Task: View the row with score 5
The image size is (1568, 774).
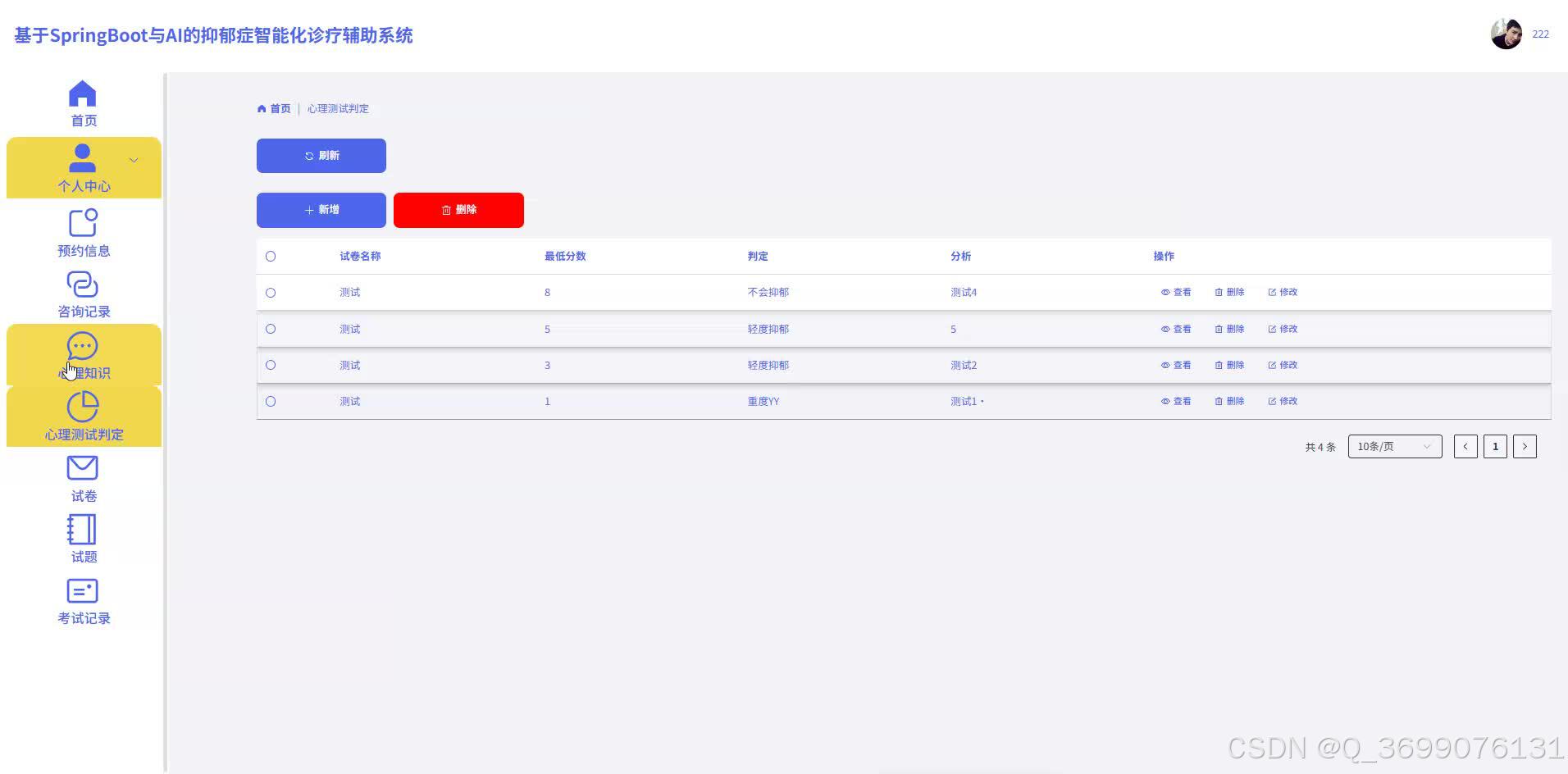Action: [1176, 329]
